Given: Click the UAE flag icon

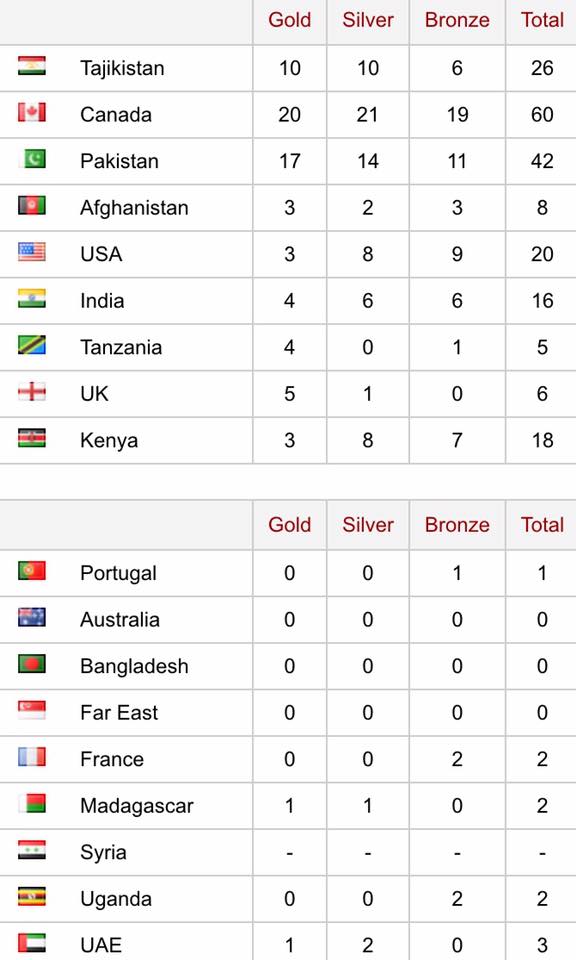Looking at the screenshot, I should 32,943.
